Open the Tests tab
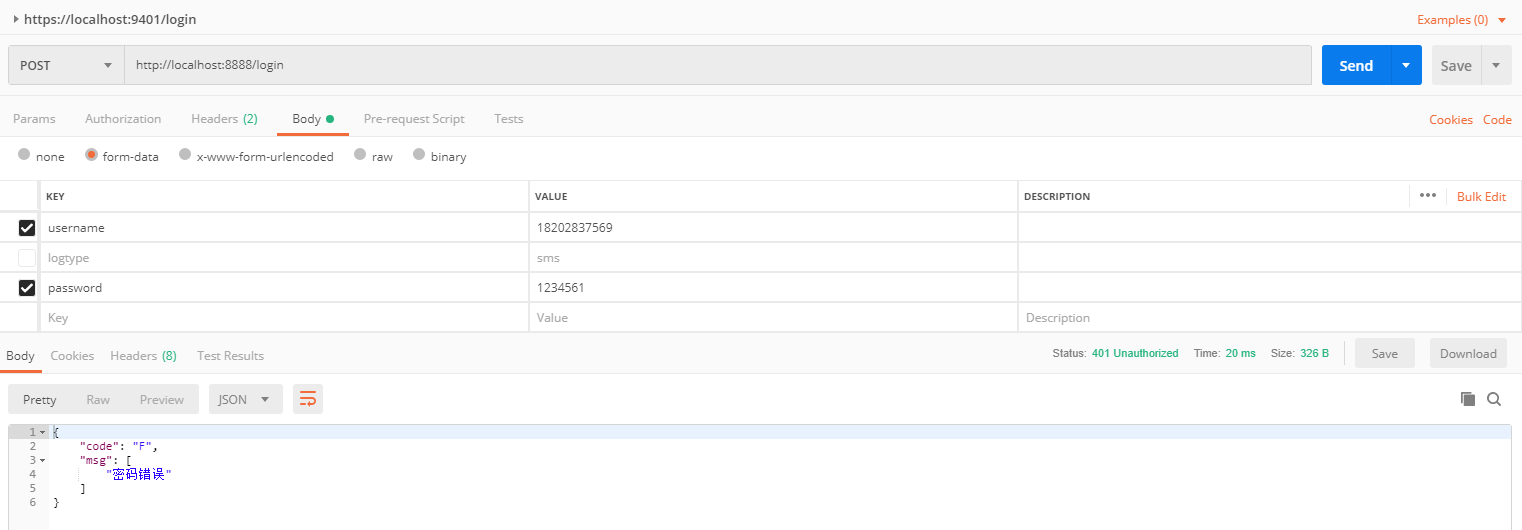 click(x=509, y=118)
